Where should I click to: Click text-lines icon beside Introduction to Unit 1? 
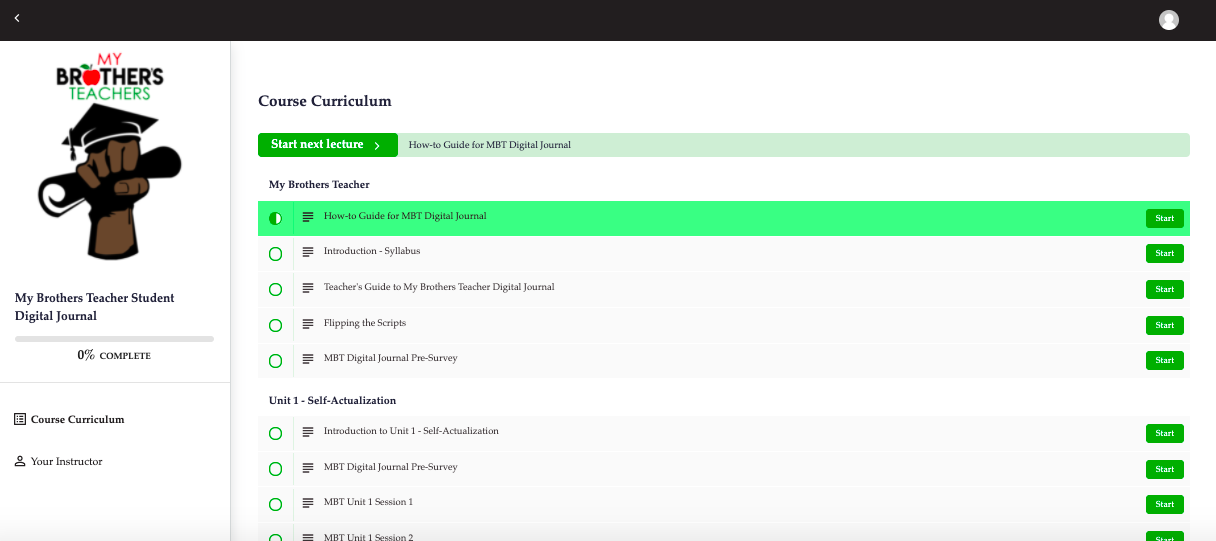tap(308, 433)
